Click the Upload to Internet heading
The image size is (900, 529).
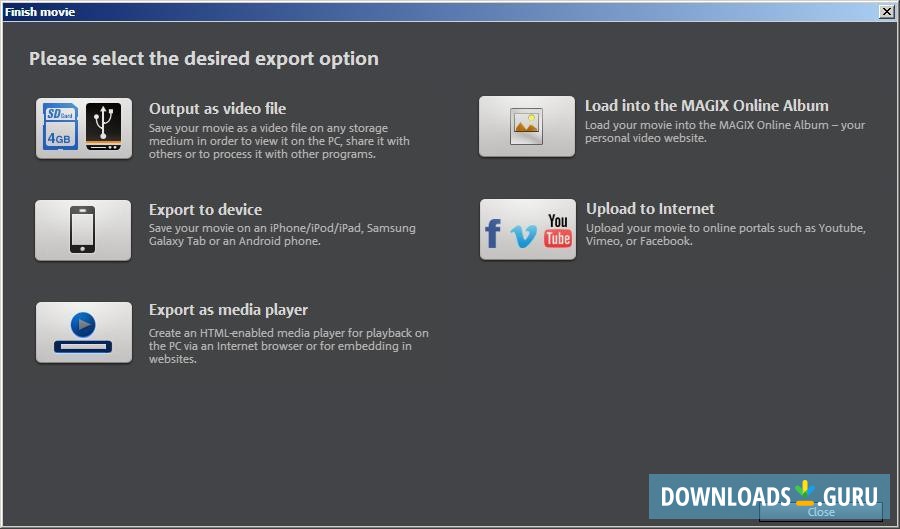(650, 208)
